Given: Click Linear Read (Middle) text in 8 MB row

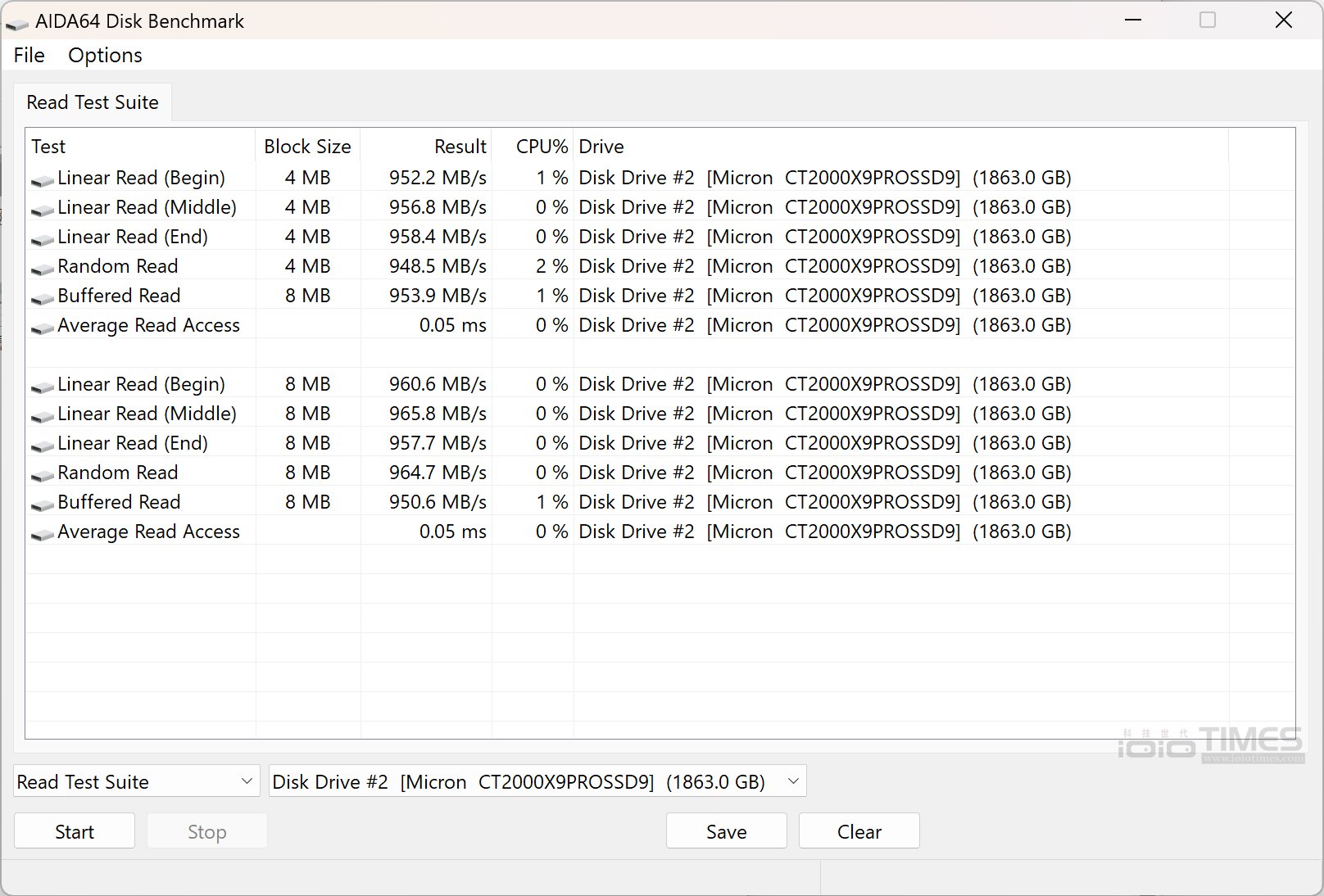Looking at the screenshot, I should pos(147,414).
